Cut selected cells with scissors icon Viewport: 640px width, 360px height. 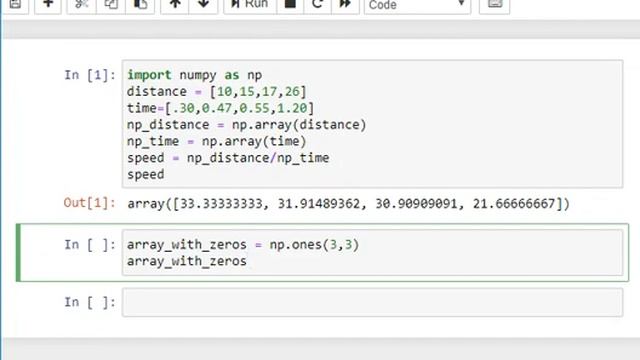pyautogui.click(x=82, y=5)
